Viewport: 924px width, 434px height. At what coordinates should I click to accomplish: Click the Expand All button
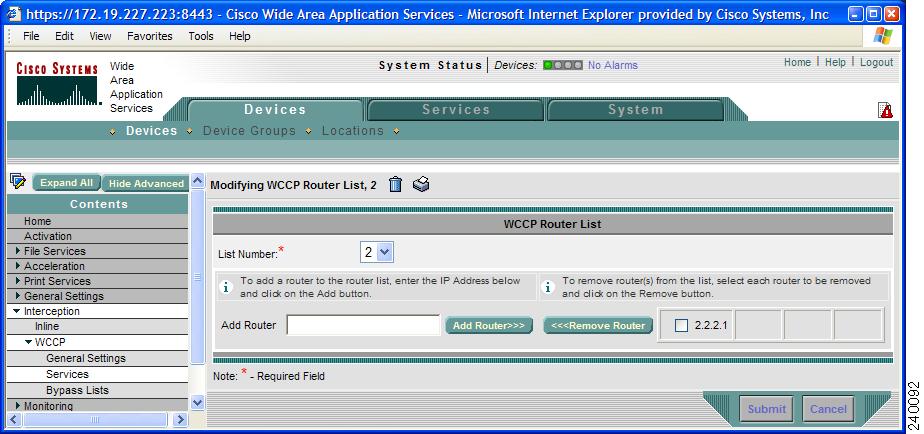click(x=67, y=183)
